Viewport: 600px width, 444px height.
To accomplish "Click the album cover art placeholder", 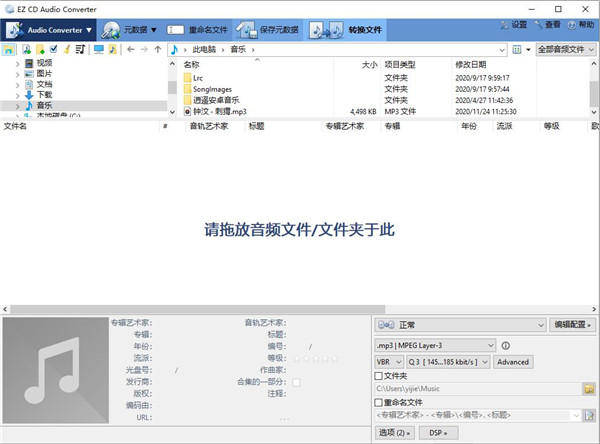I will click(54, 370).
